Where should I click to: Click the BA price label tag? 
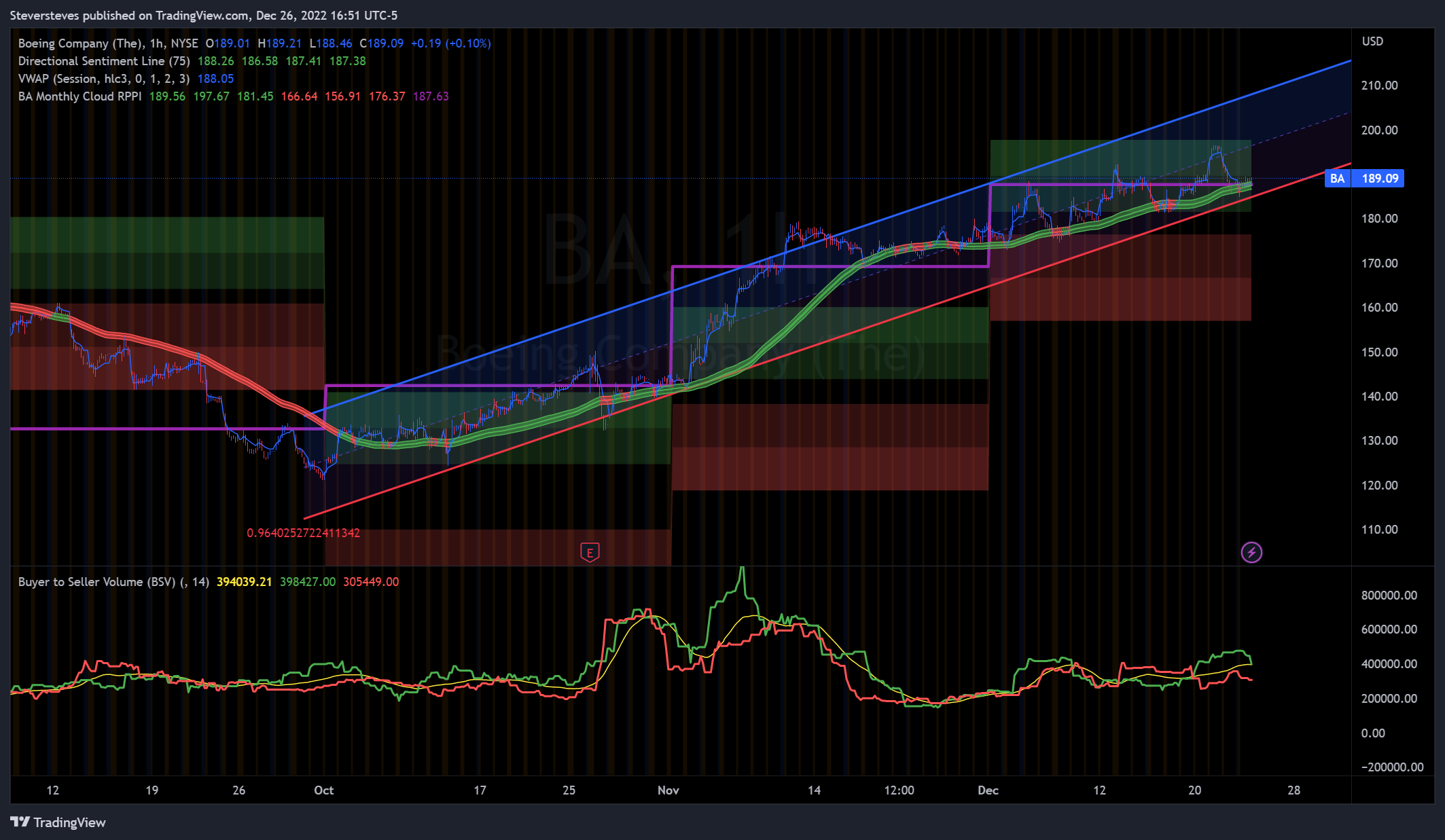point(1337,179)
